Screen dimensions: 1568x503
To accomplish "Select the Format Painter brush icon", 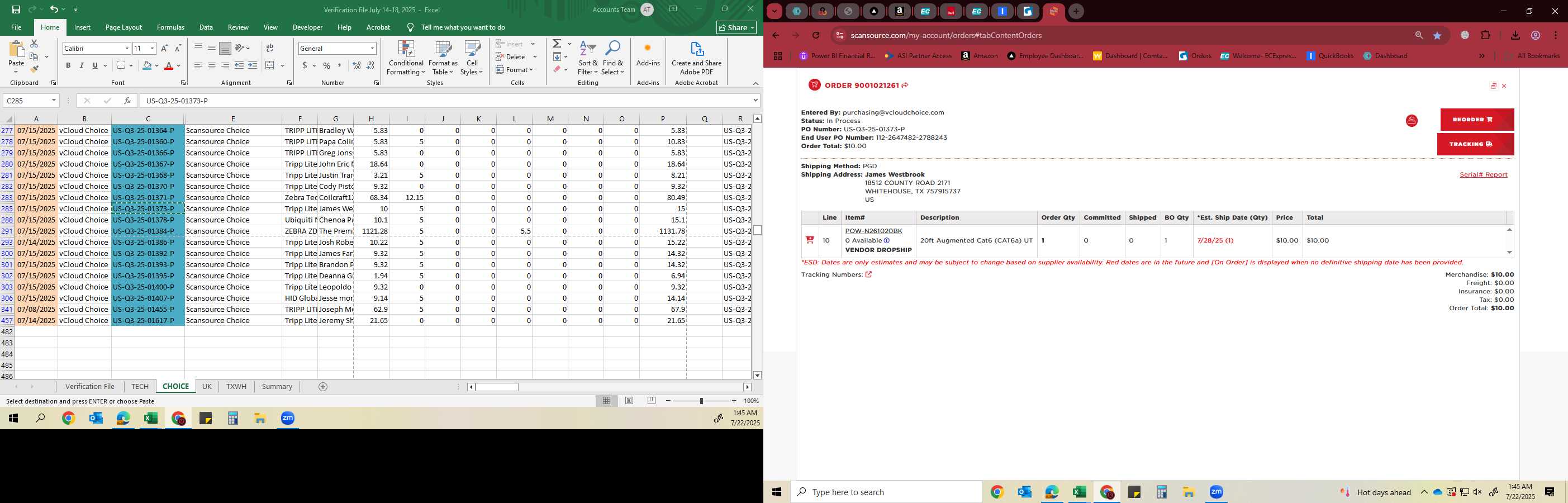I will click(34, 69).
